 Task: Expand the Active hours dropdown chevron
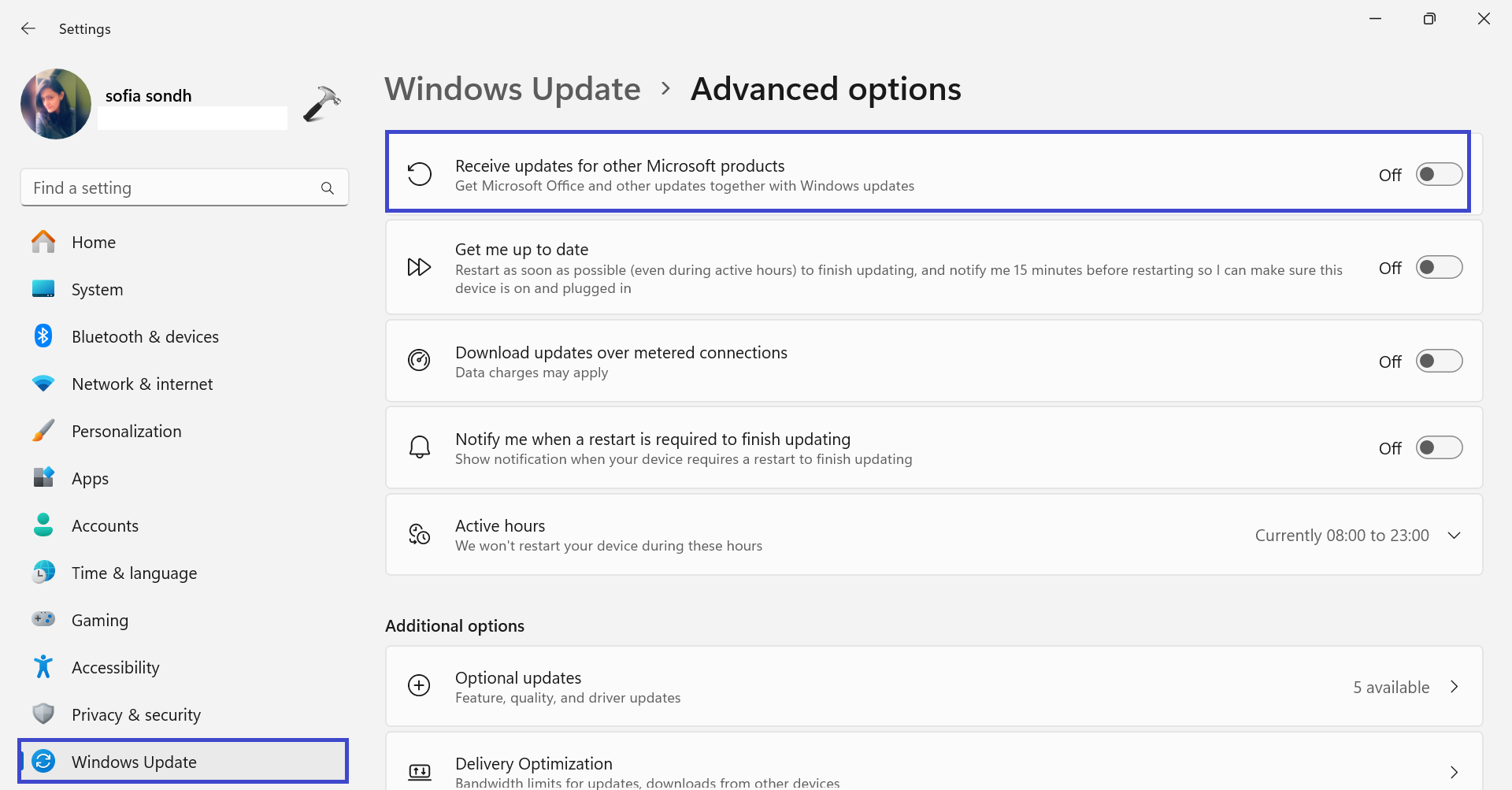point(1454,536)
